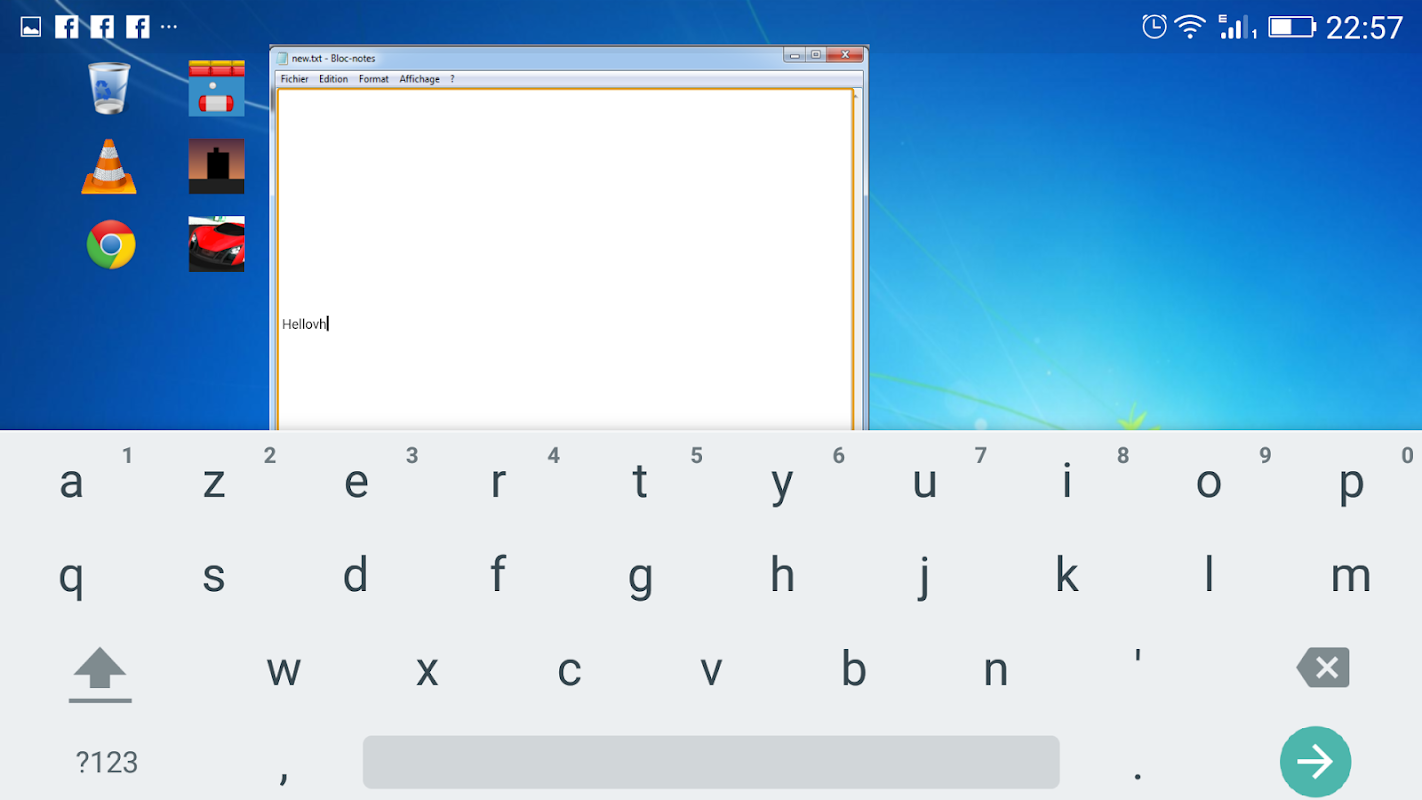Viewport: 1422px width, 800px height.
Task: Open Google Chrome desktop icon
Action: click(111, 244)
